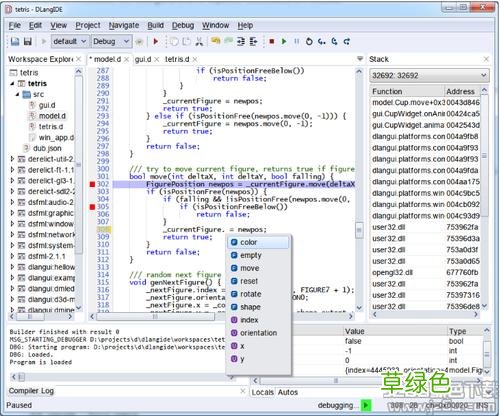Open the Navigate menu
Viewport: 500px width, 416px height.
pos(124,25)
